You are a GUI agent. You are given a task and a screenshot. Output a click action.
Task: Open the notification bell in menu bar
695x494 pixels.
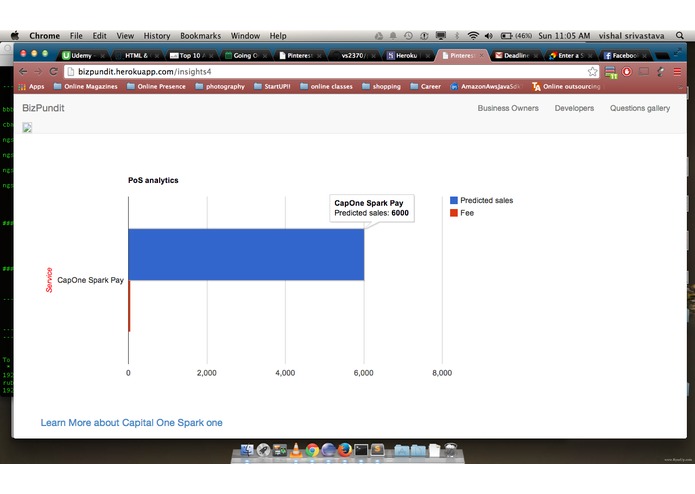pos(393,35)
